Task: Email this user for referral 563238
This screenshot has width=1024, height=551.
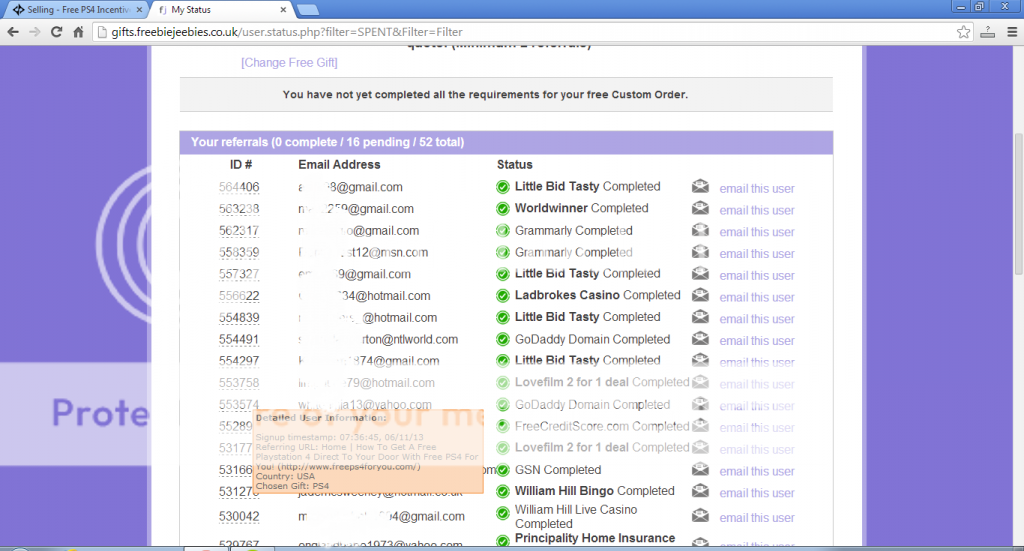Action: tap(757, 210)
